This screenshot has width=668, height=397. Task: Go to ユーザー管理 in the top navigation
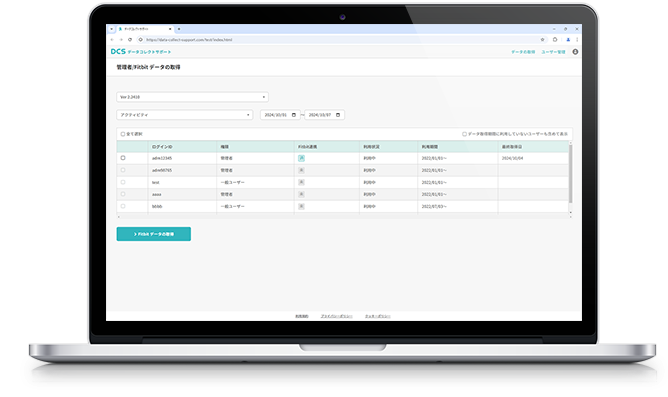click(x=553, y=52)
